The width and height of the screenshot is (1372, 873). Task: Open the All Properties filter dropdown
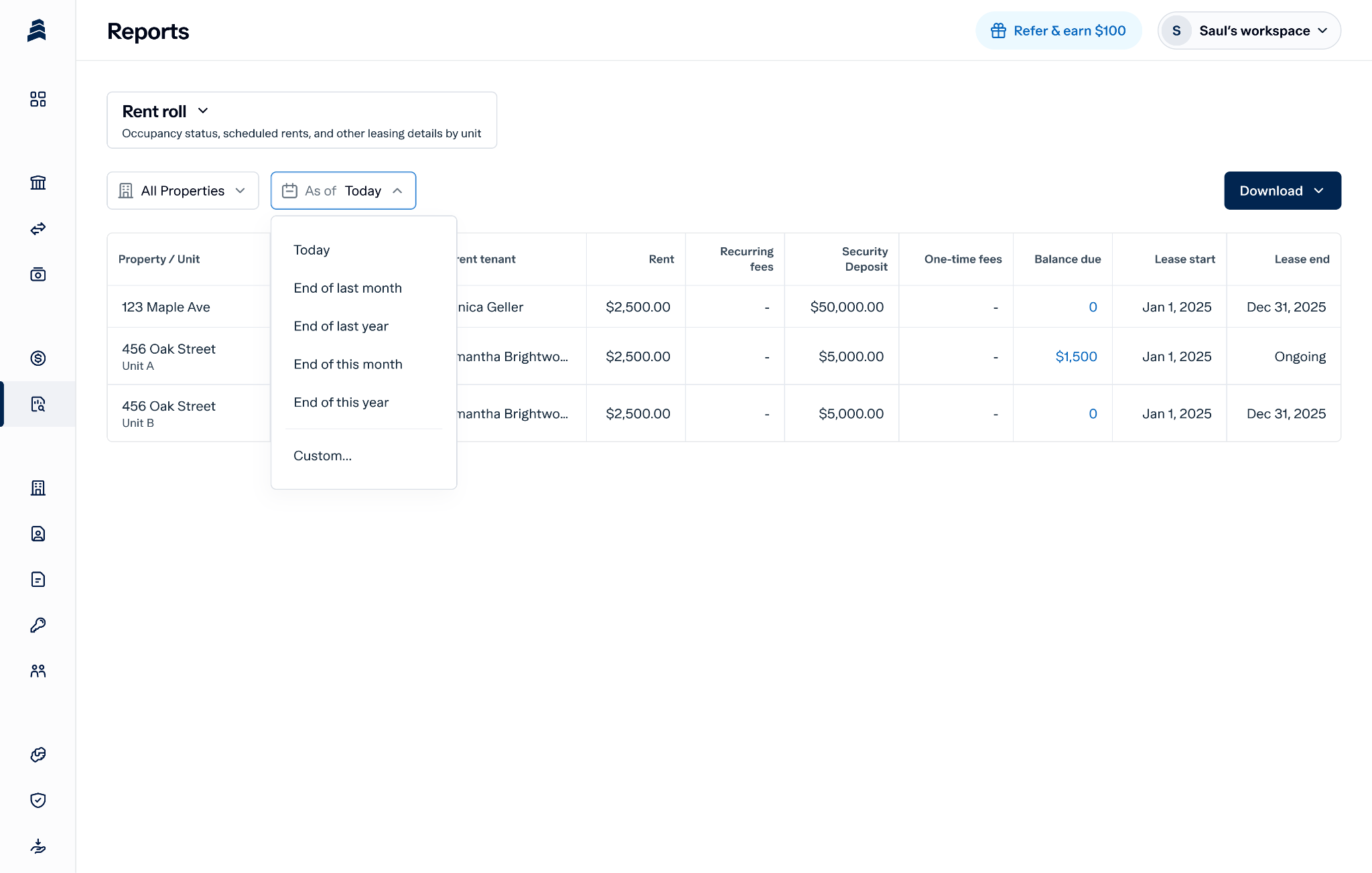[x=183, y=191]
